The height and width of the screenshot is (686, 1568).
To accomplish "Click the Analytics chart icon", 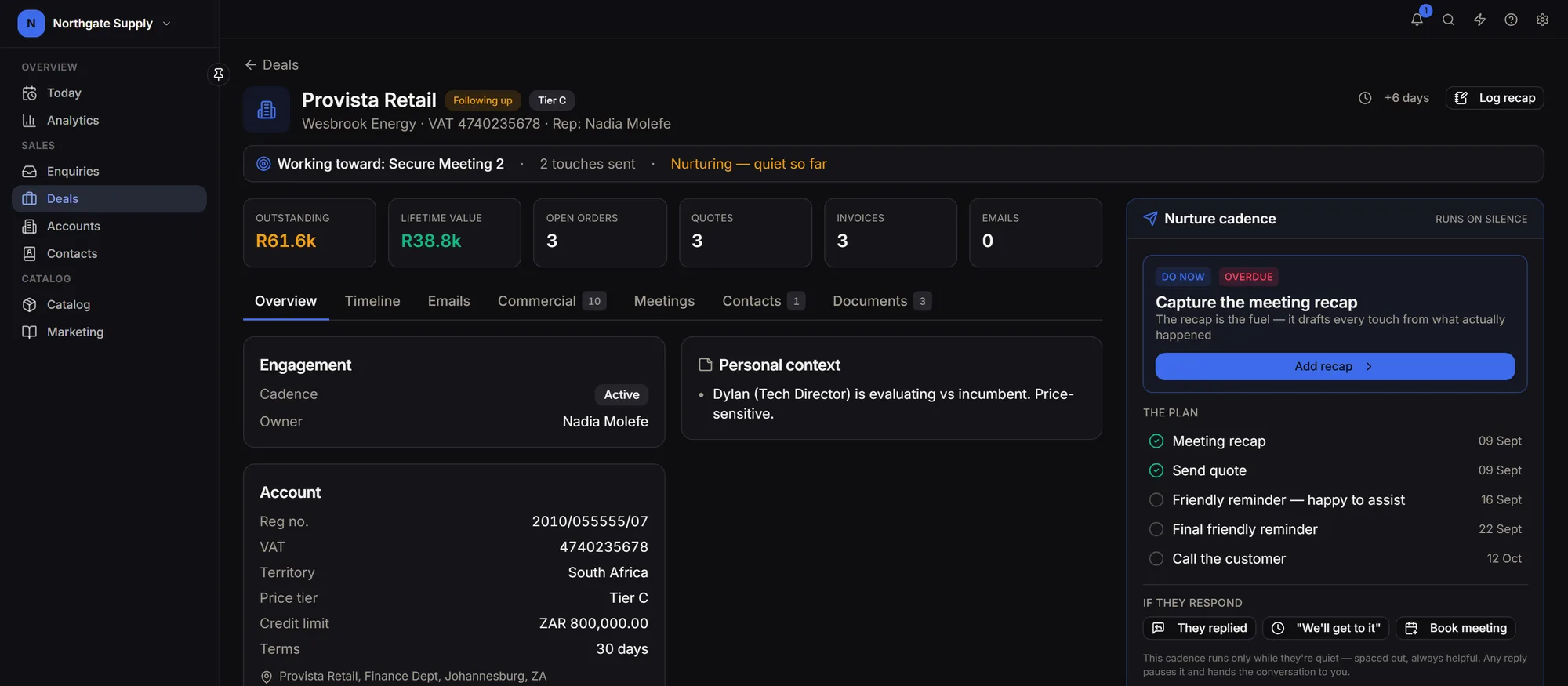I will pos(30,121).
